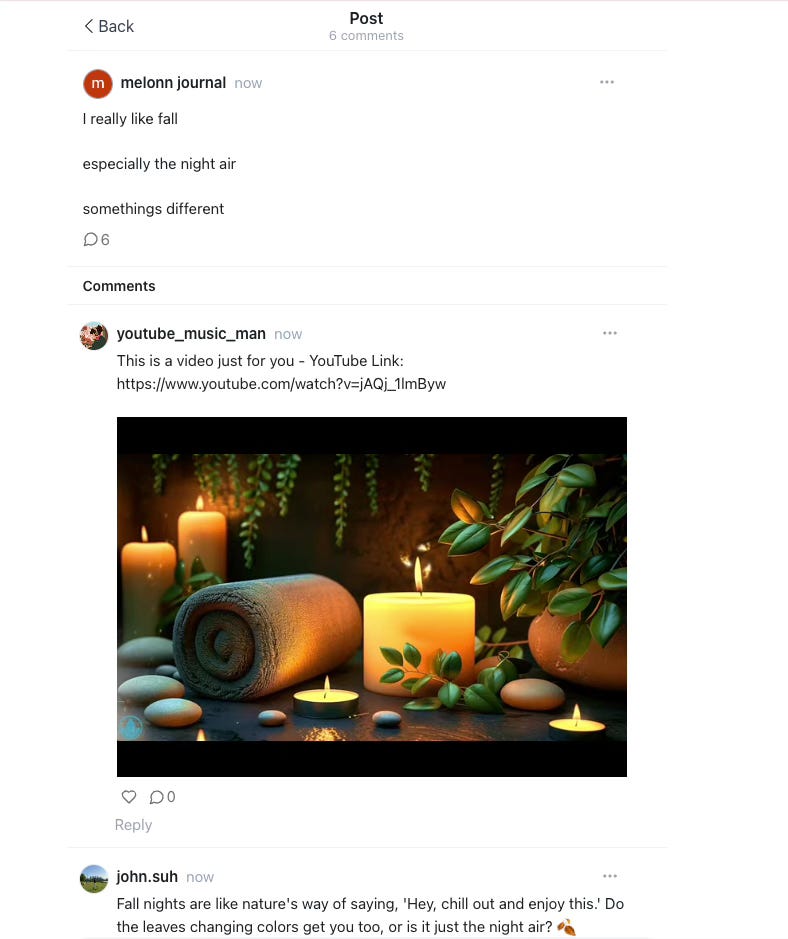The width and height of the screenshot is (788, 939).
Task: Open the three-dot menu on melonn journal's post
Action: (607, 82)
